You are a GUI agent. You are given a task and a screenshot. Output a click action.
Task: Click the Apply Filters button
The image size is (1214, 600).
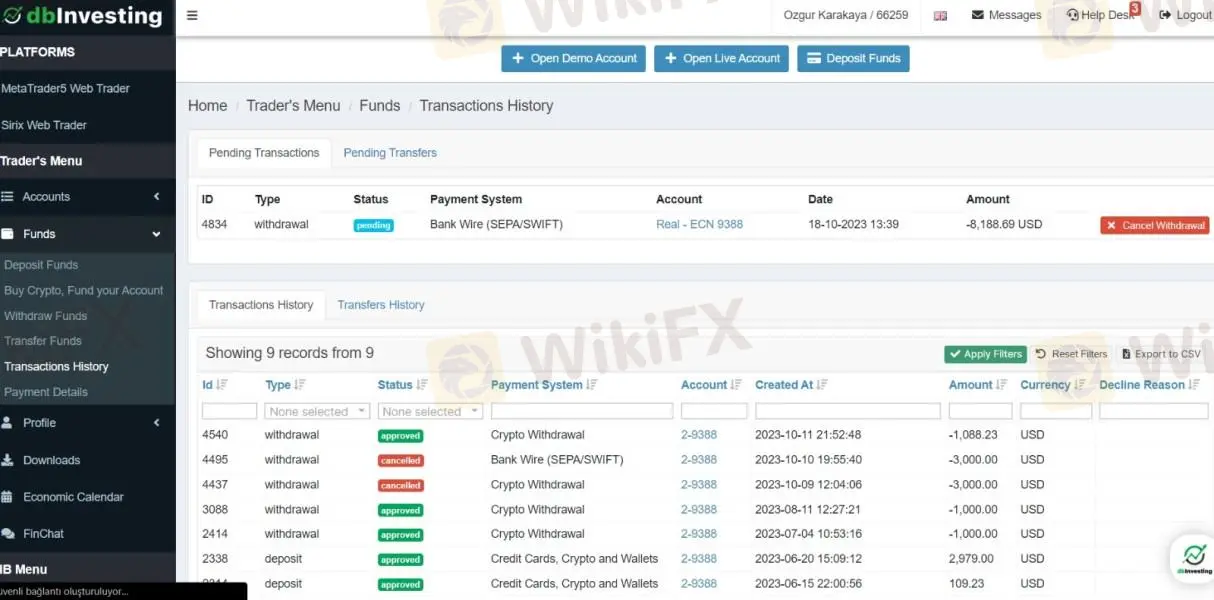point(985,354)
